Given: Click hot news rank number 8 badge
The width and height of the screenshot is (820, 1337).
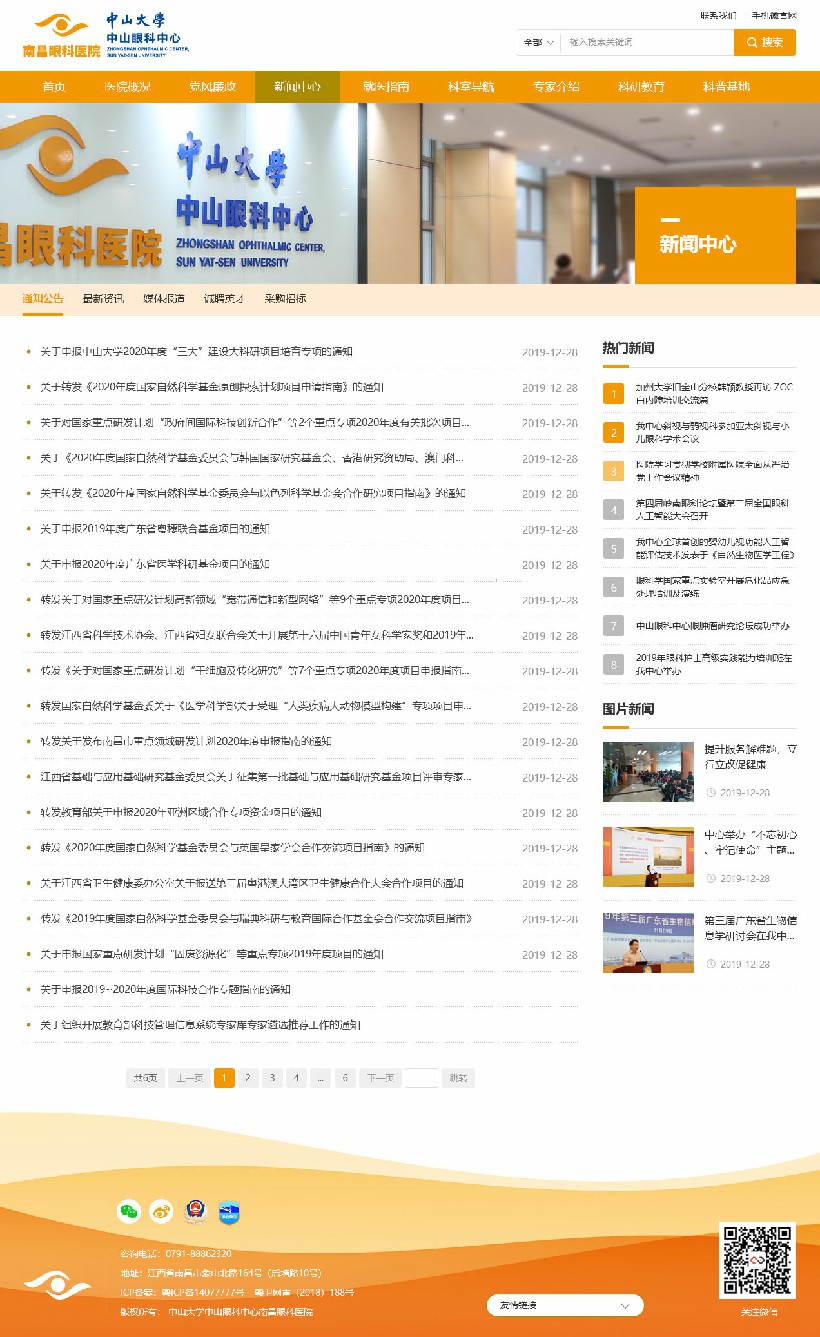Looking at the screenshot, I should click(613, 664).
